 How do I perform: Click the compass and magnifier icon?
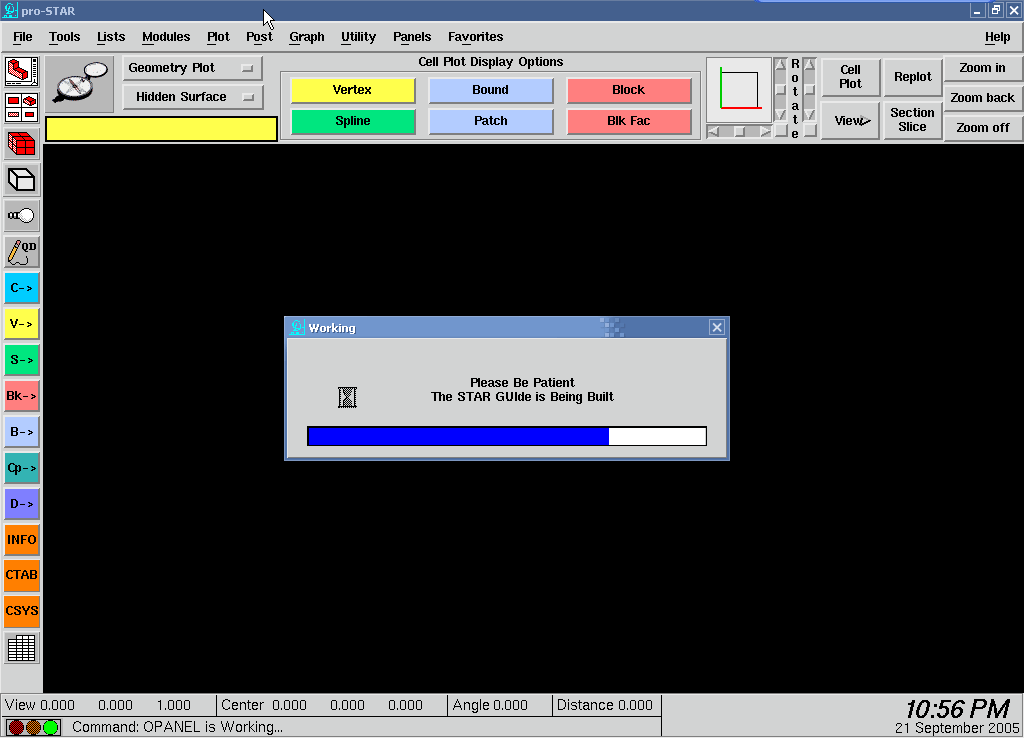pos(79,84)
